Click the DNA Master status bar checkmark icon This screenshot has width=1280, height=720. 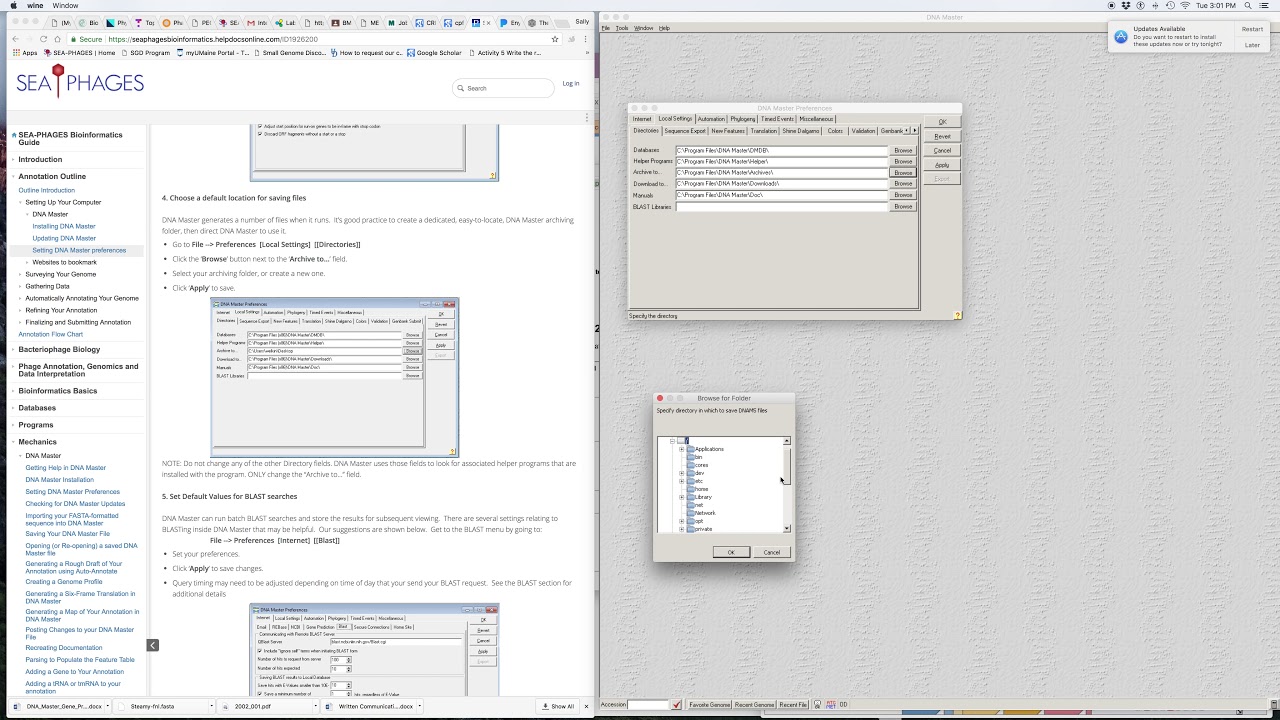pyautogui.click(x=677, y=705)
